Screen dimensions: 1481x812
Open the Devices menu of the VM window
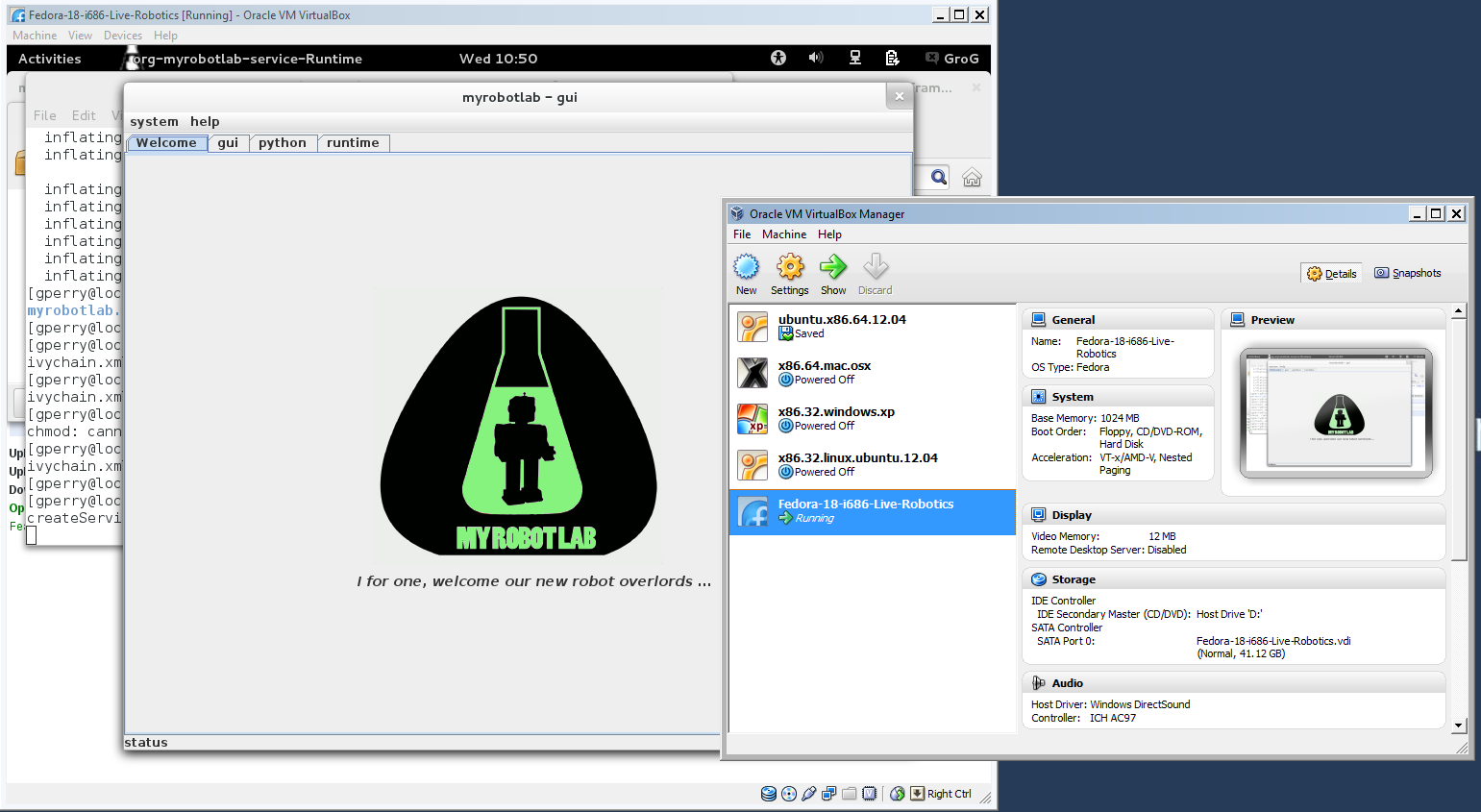click(x=123, y=36)
